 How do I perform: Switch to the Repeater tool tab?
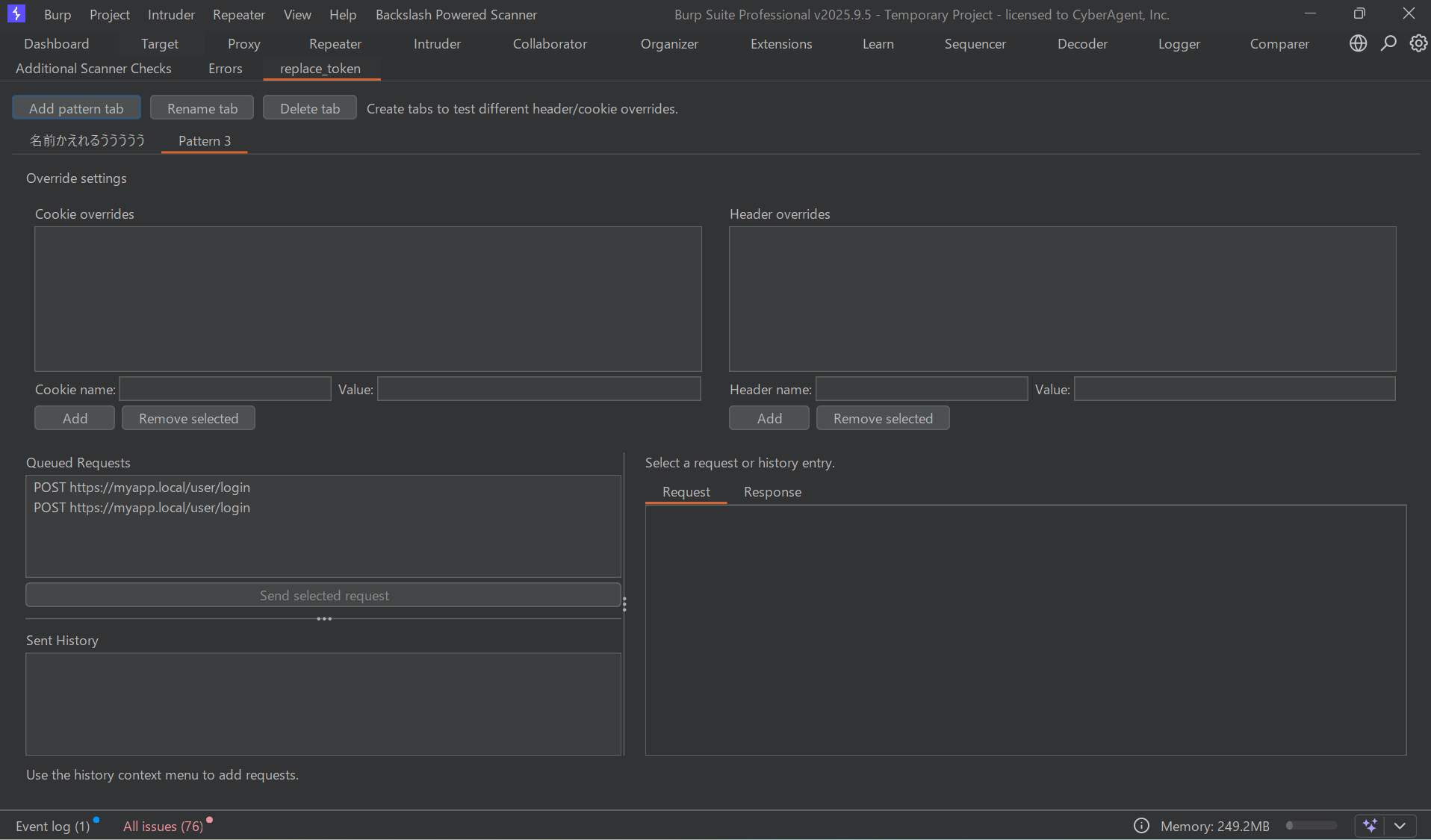(x=335, y=43)
